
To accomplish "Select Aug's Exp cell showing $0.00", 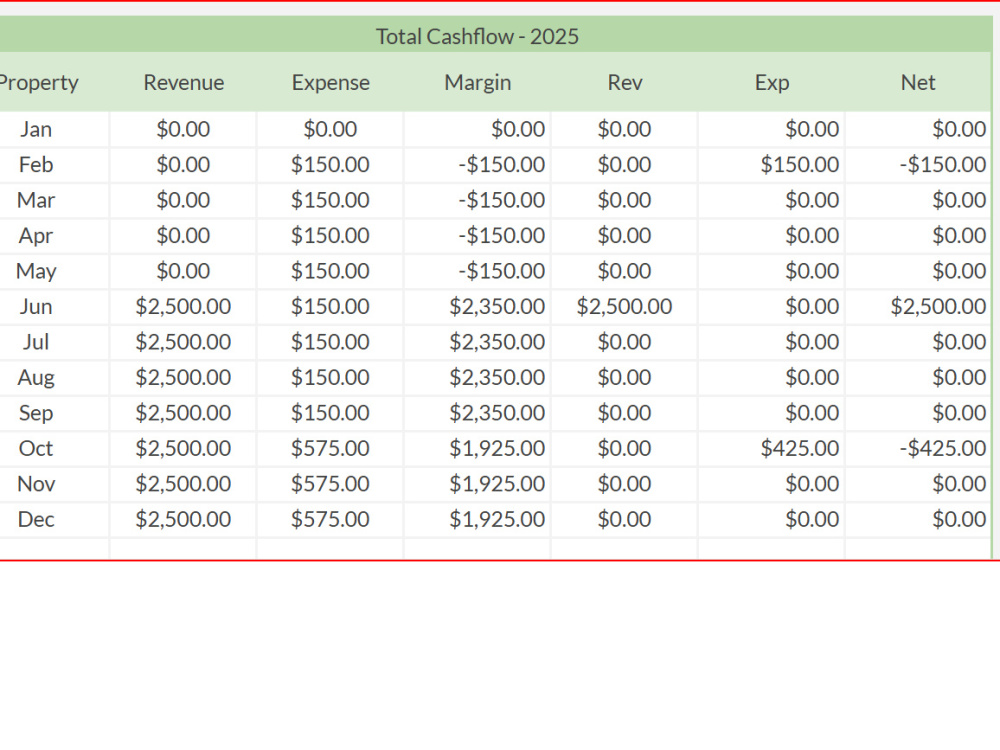I will [x=772, y=378].
